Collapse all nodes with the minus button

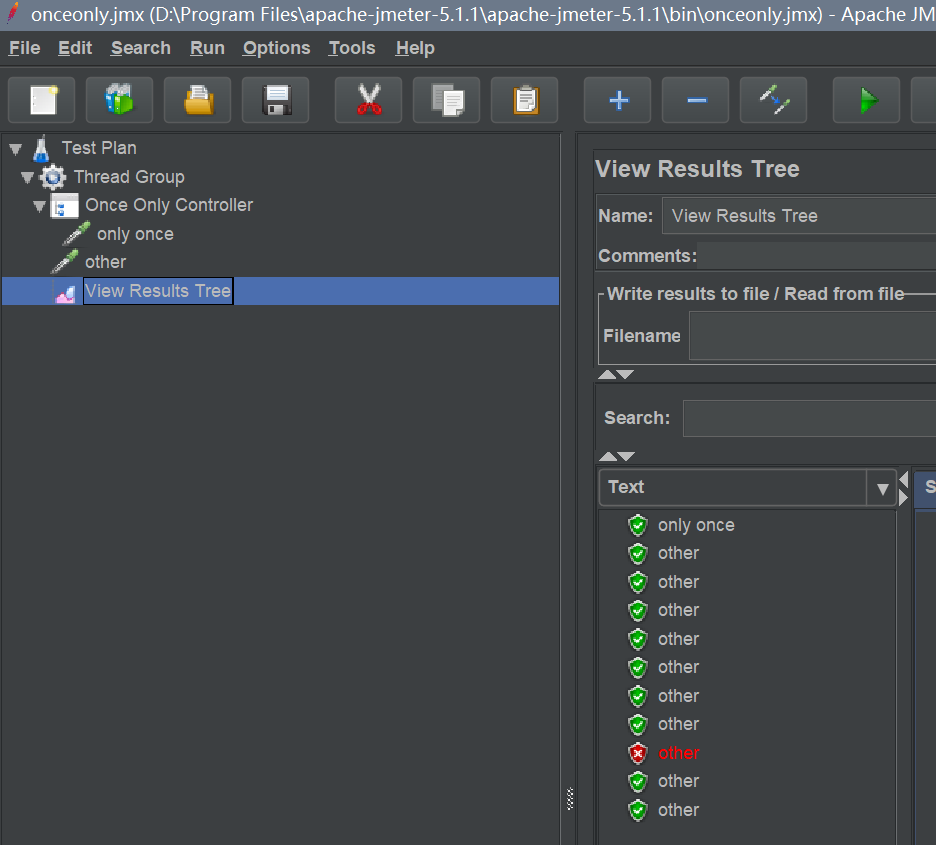tap(695, 100)
